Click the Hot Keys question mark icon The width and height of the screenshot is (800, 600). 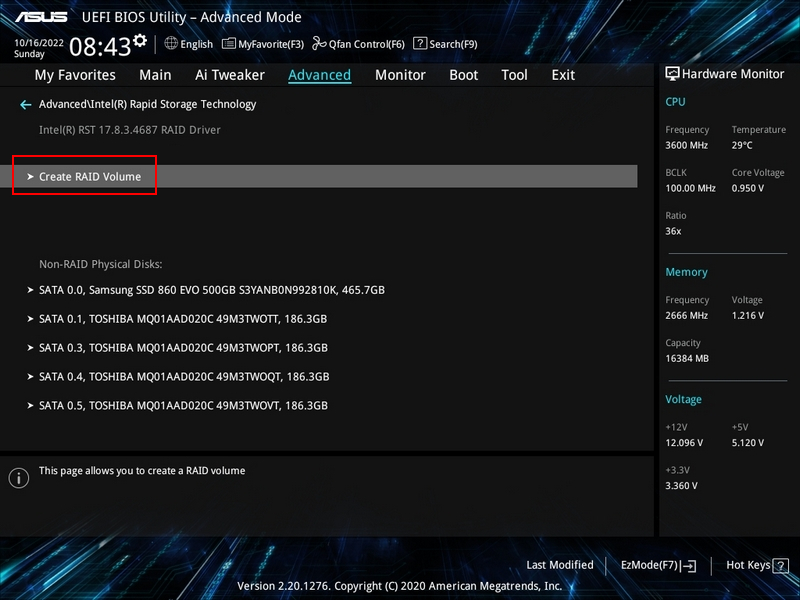coord(781,565)
